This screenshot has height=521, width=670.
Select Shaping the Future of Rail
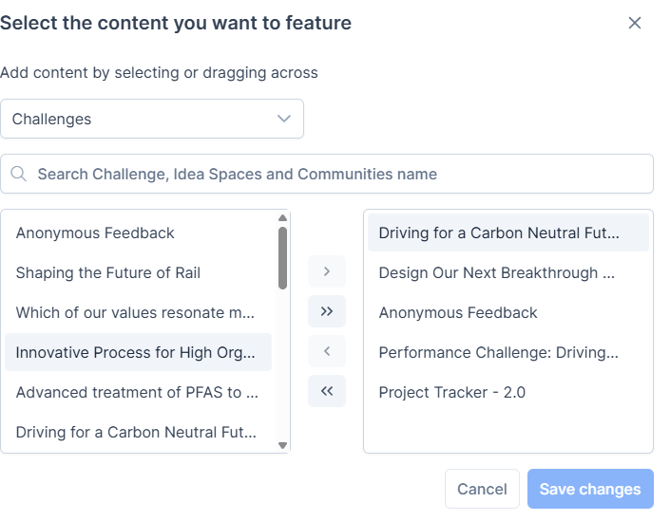108,273
